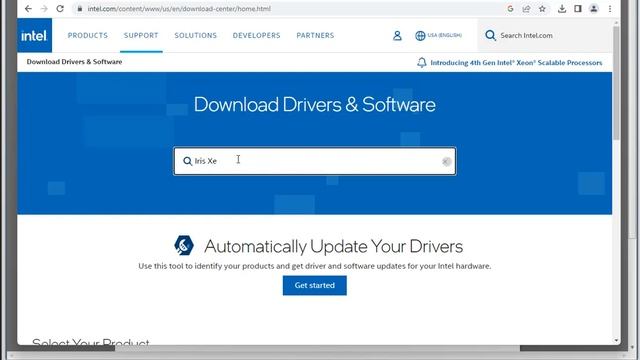Clear the driver search with X icon
The width and height of the screenshot is (640, 360).
click(x=446, y=162)
